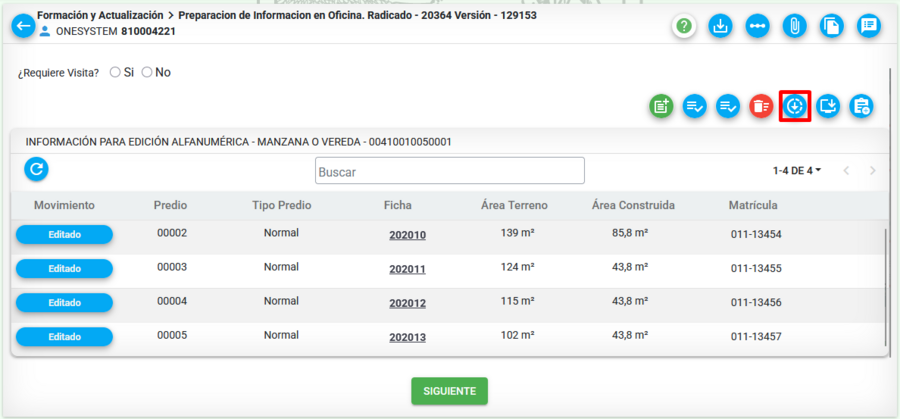Click the Matrícula column header
900x419 pixels.
[753, 205]
